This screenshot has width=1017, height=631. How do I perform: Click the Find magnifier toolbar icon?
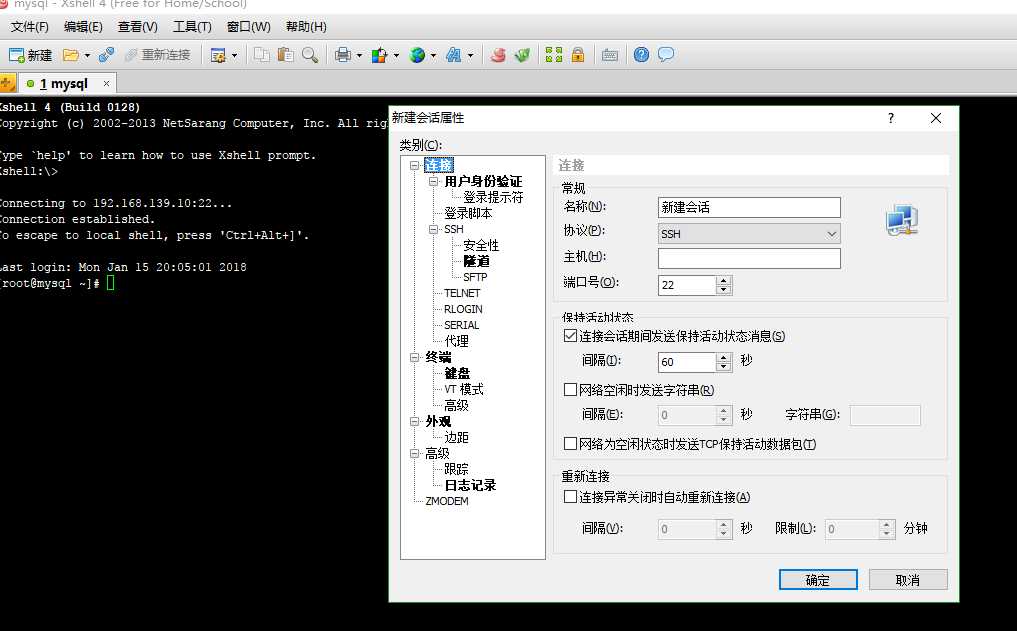click(310, 55)
